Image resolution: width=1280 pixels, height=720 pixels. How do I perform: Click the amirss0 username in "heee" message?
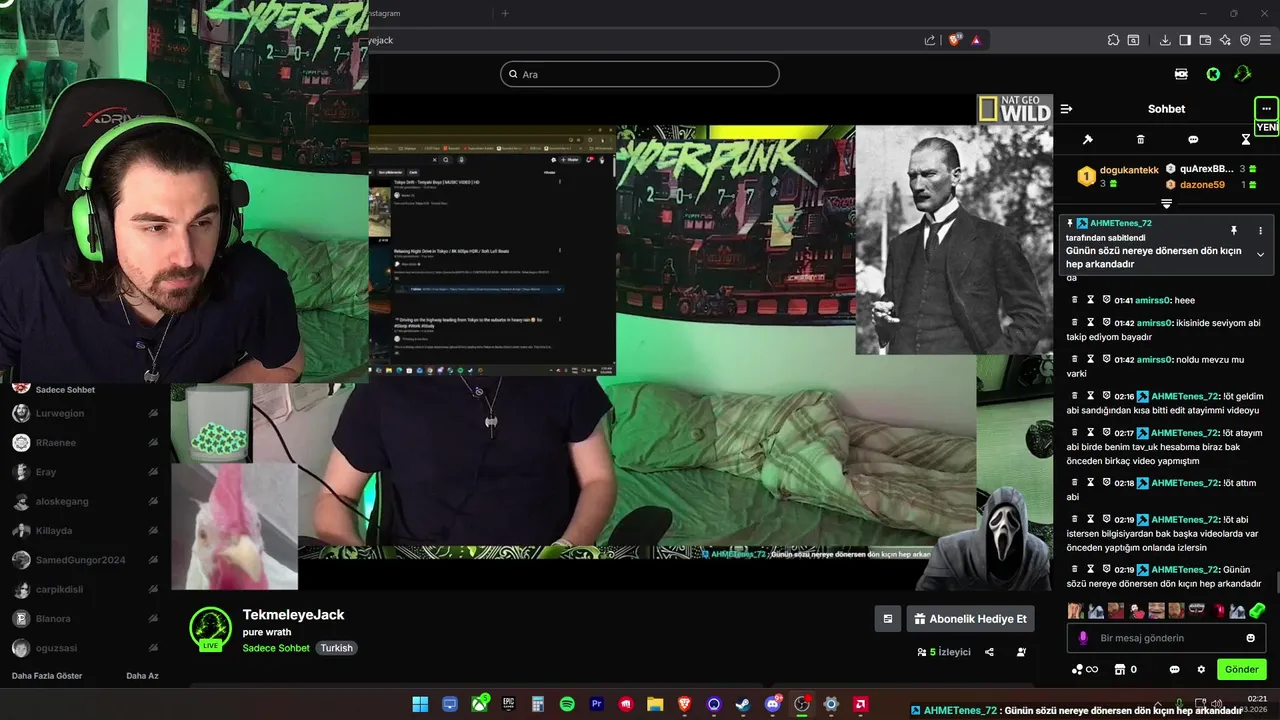click(1153, 300)
